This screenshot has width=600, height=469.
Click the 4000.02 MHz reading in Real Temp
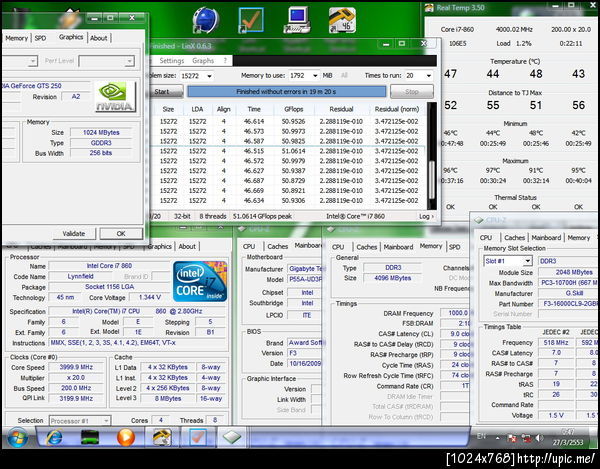point(514,29)
